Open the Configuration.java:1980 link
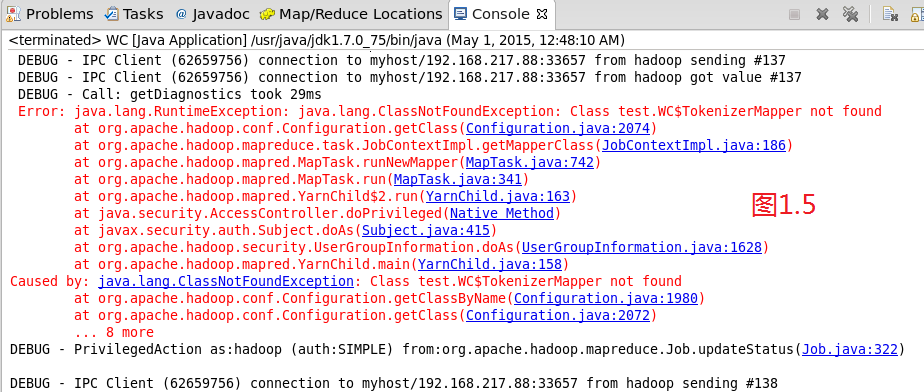This screenshot has width=924, height=392. tap(606, 298)
